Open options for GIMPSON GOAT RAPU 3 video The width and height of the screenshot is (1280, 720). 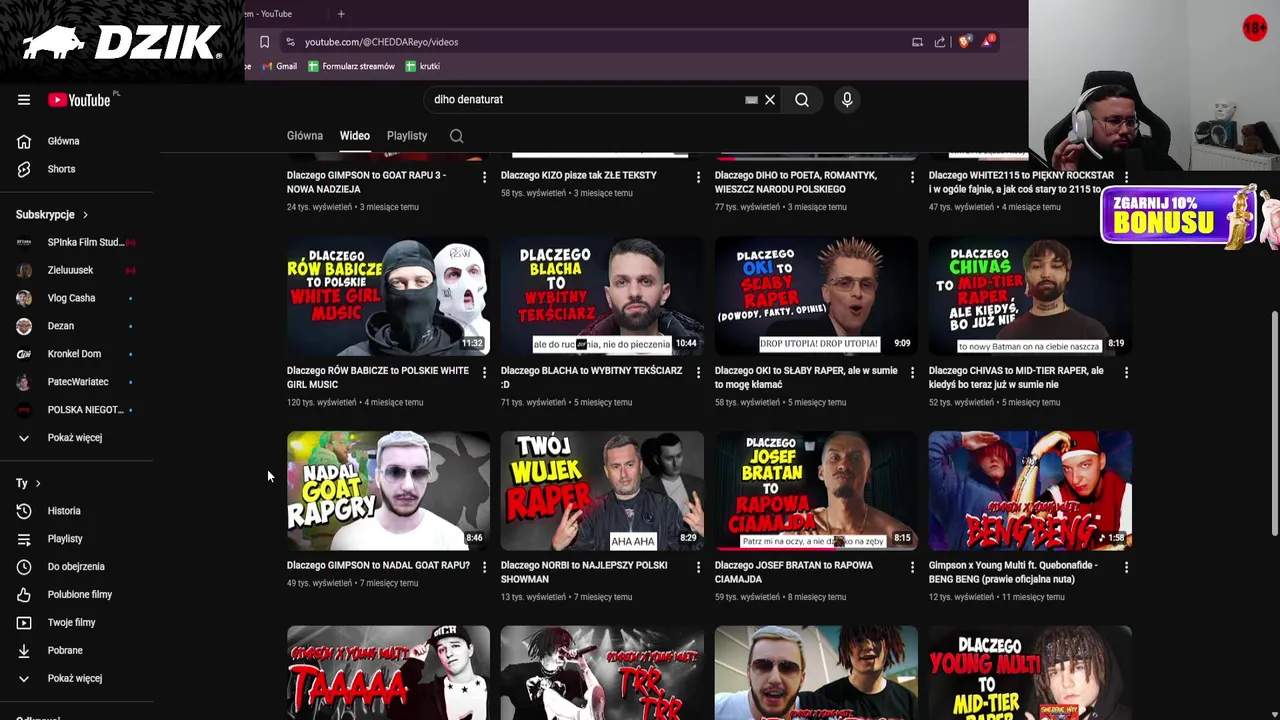(484, 177)
